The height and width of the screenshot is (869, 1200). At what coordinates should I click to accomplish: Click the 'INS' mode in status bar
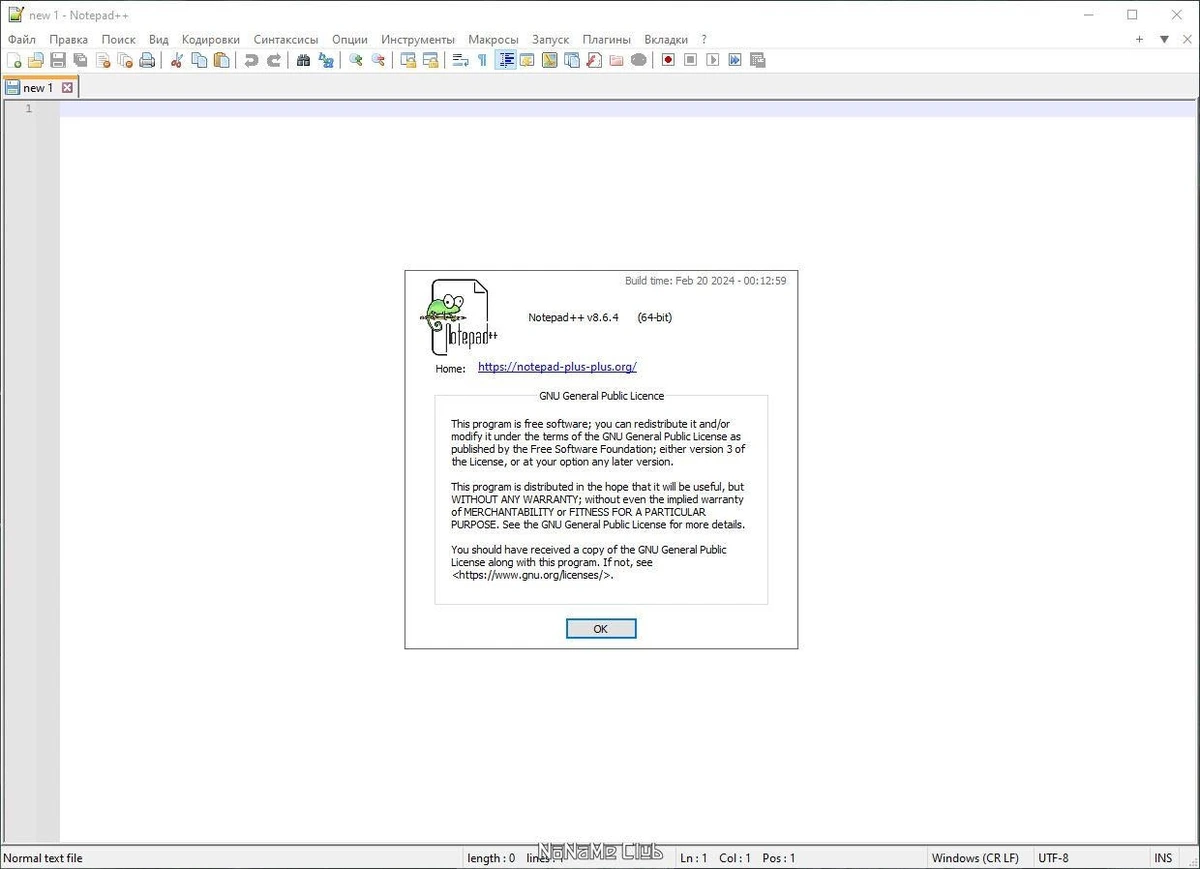click(1163, 858)
